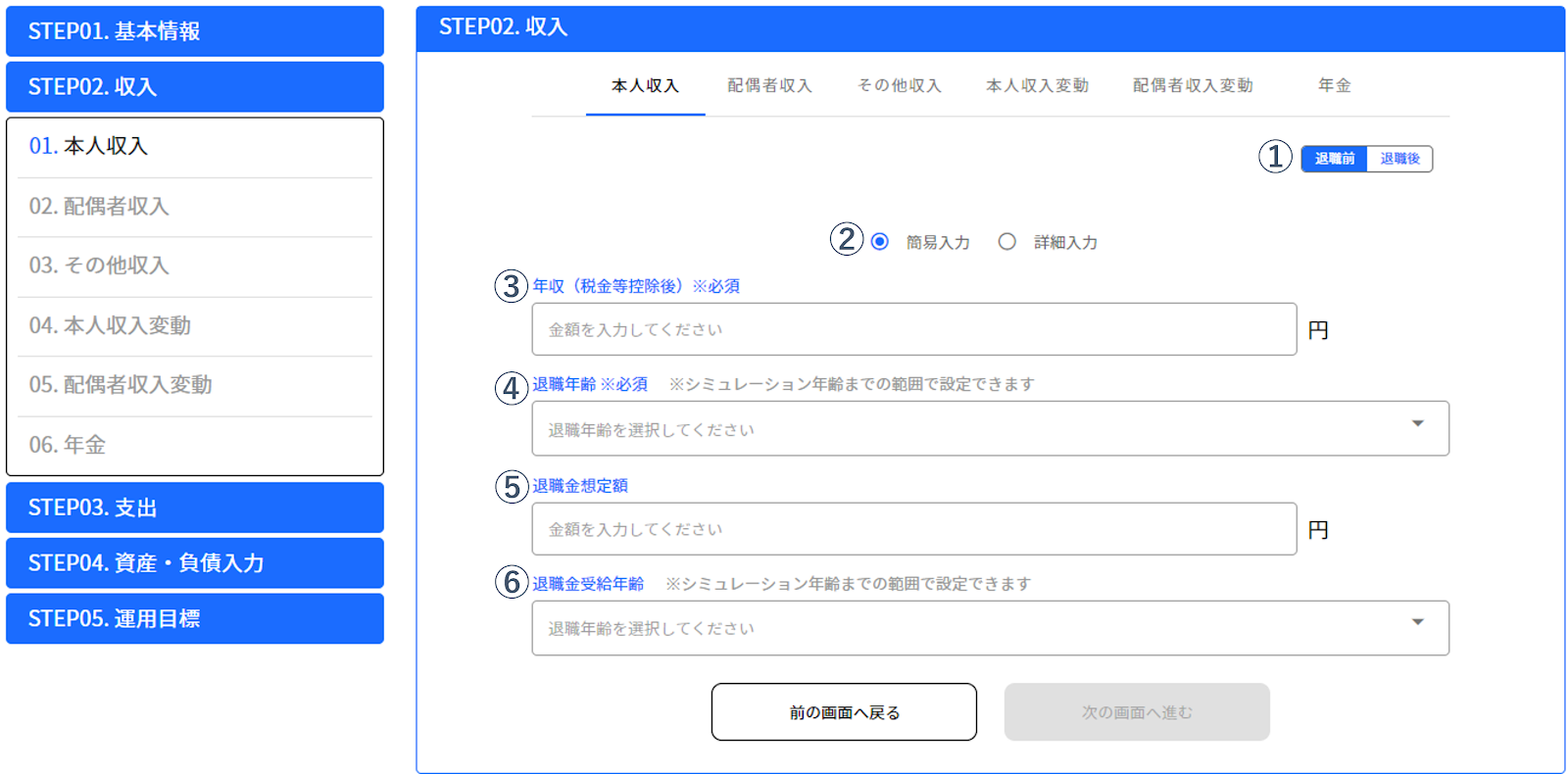Open the 退職年齢 dropdown
1568x774 pixels.
[x=990, y=428]
